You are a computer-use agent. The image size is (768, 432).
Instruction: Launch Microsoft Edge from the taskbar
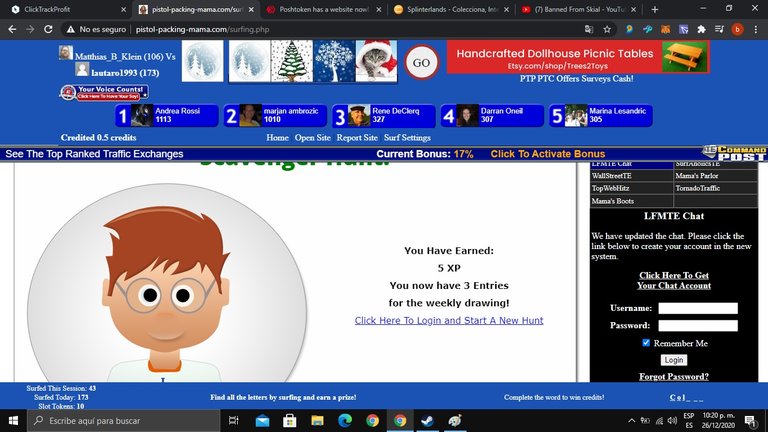click(x=345, y=421)
